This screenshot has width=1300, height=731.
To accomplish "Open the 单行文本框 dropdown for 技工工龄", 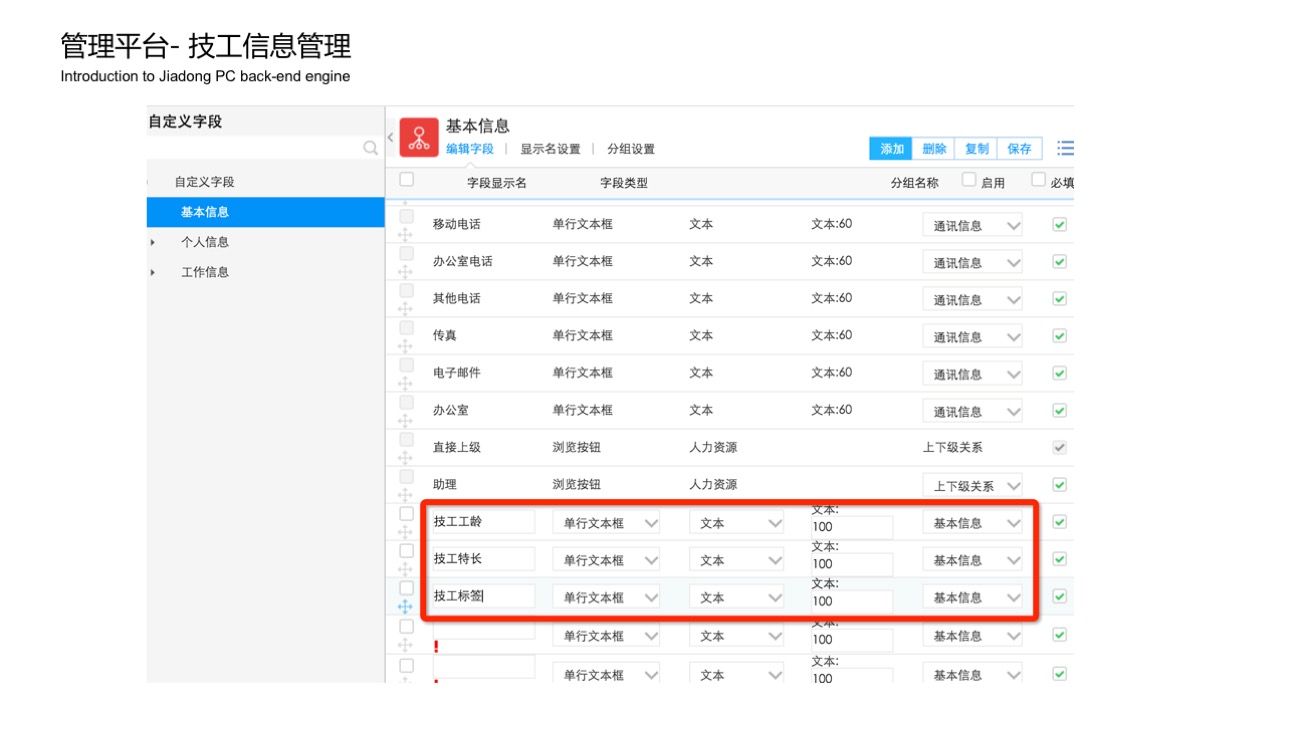I will point(606,523).
